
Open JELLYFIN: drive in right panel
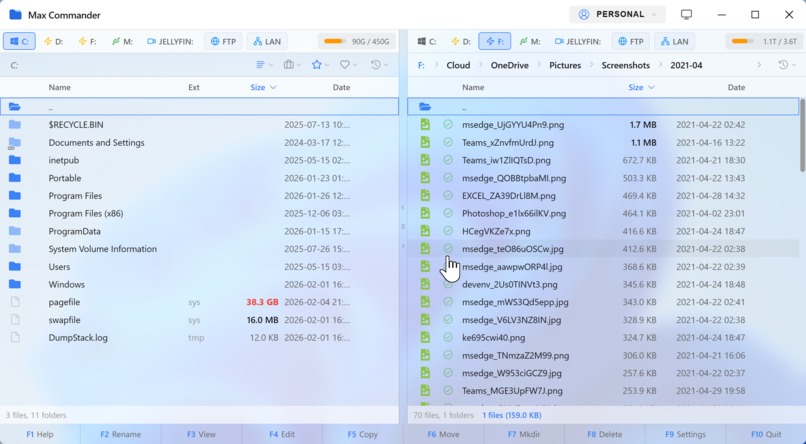[578, 41]
